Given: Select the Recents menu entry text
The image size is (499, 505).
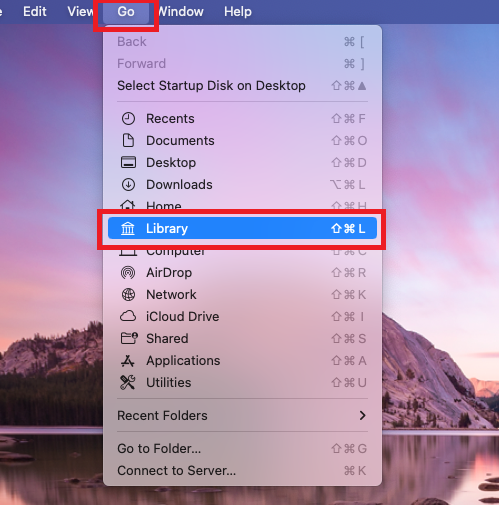Looking at the screenshot, I should tap(170, 119).
